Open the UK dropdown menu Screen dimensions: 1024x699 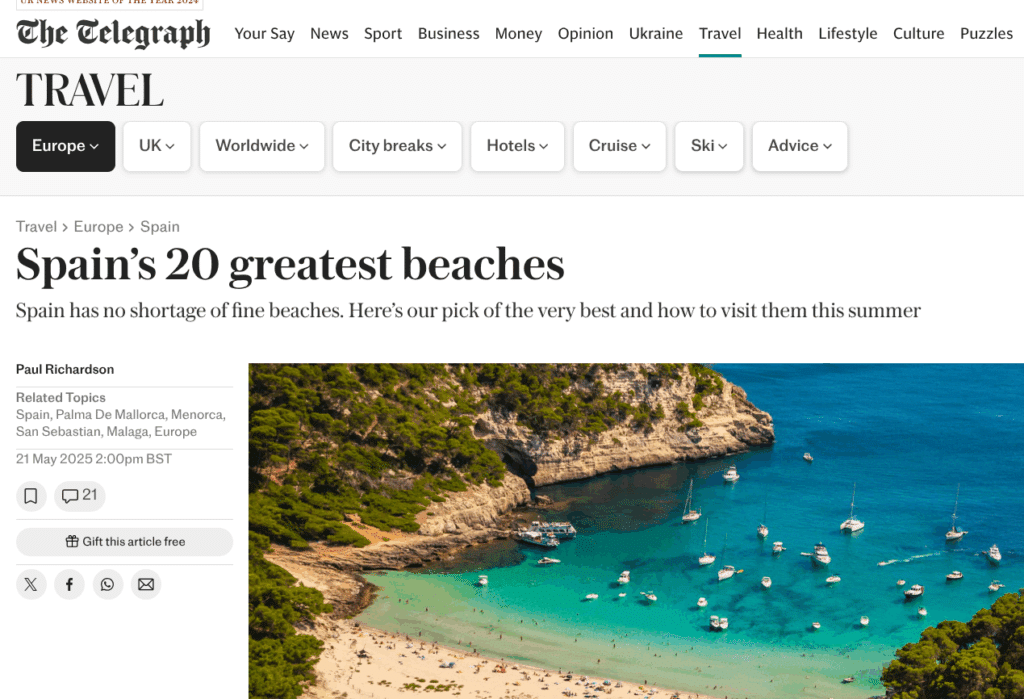[157, 146]
